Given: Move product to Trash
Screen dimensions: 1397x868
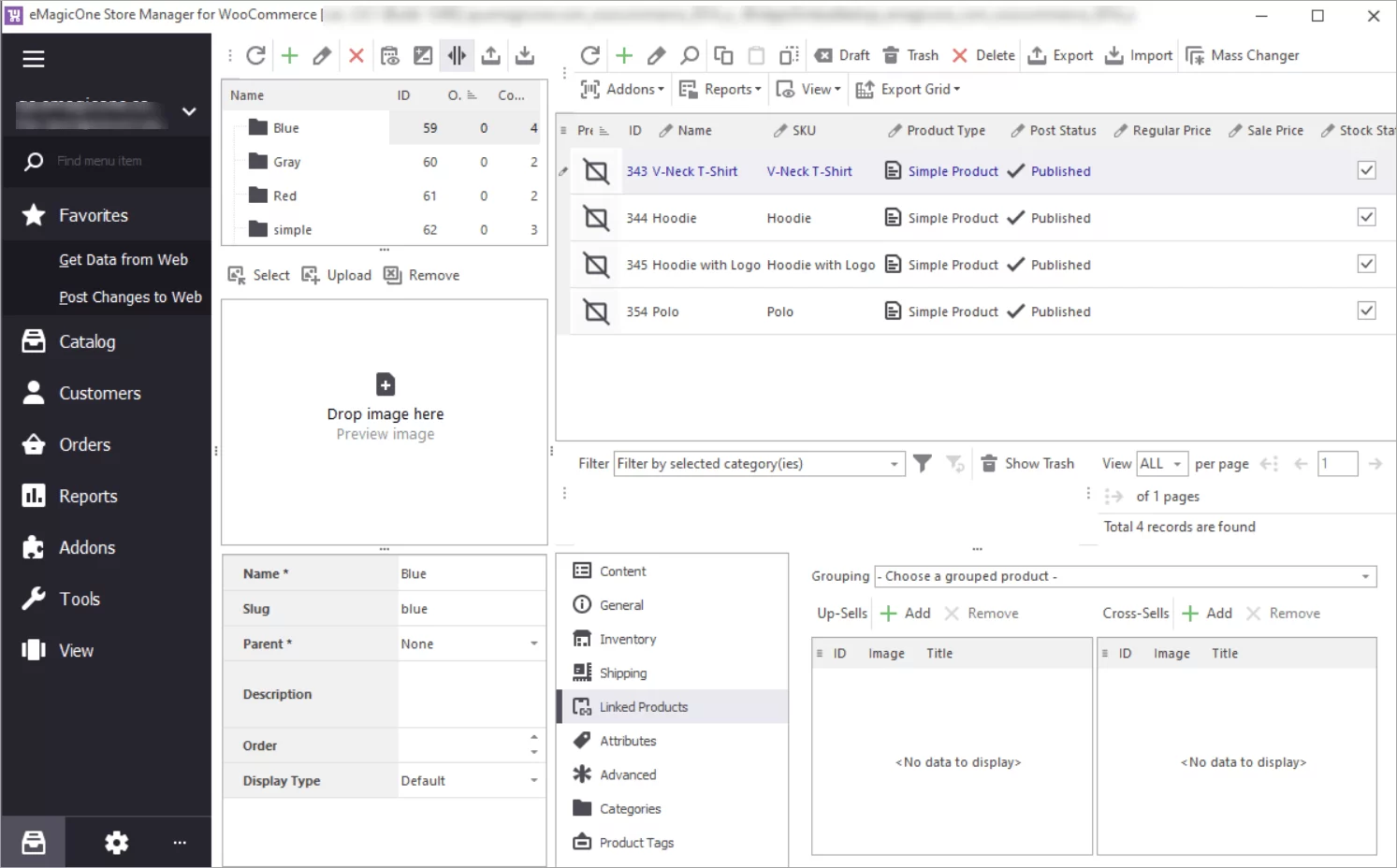Looking at the screenshot, I should [910, 55].
